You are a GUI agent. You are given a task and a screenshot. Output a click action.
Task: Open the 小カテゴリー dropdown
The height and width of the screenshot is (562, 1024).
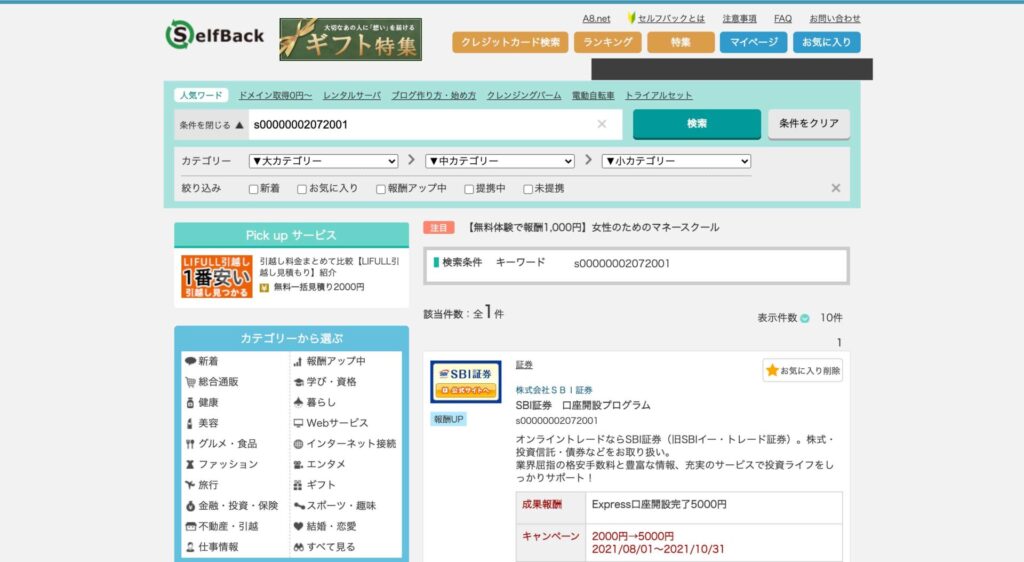677,161
